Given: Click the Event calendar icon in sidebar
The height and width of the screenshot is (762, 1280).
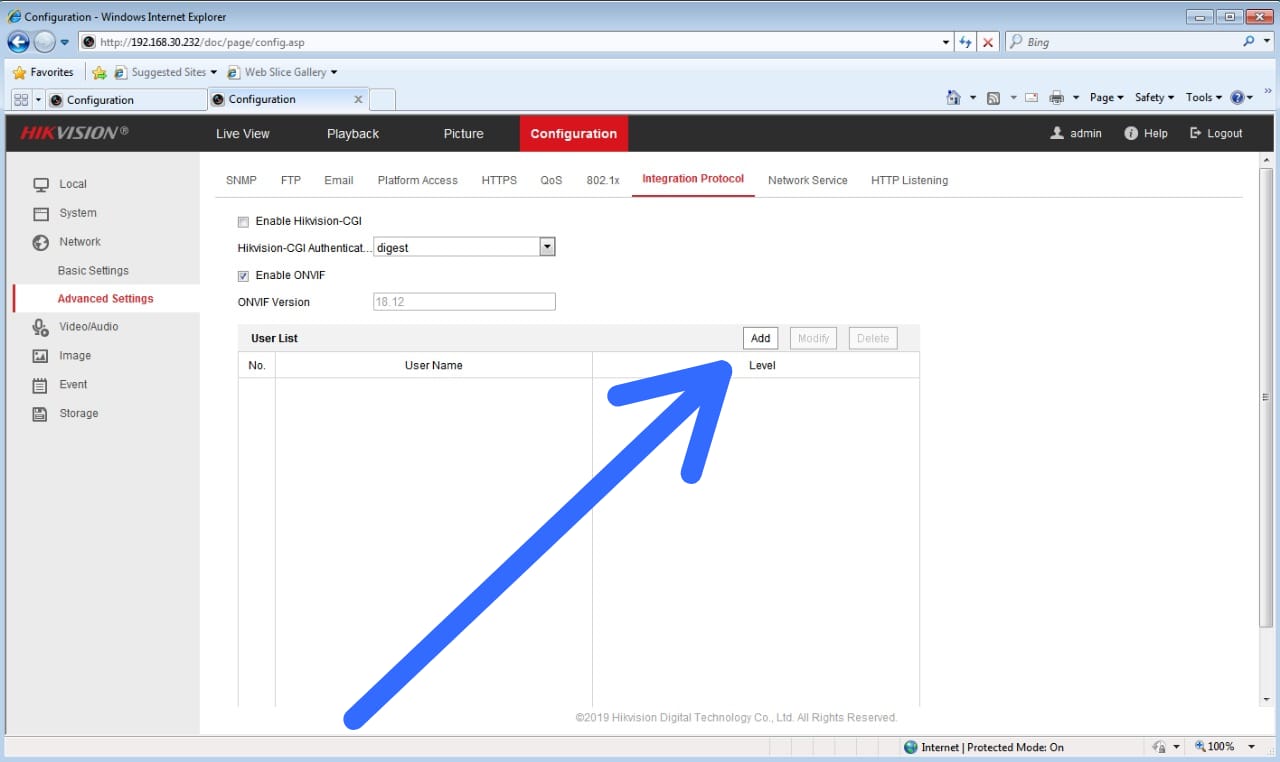Looking at the screenshot, I should point(41,385).
